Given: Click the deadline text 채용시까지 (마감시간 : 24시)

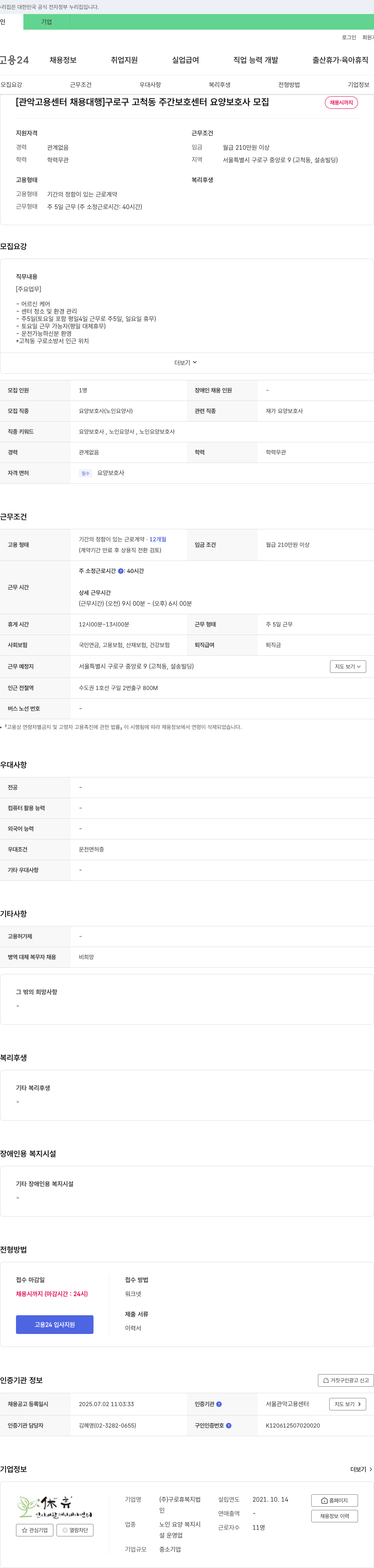Looking at the screenshot, I should click(x=52, y=1293).
